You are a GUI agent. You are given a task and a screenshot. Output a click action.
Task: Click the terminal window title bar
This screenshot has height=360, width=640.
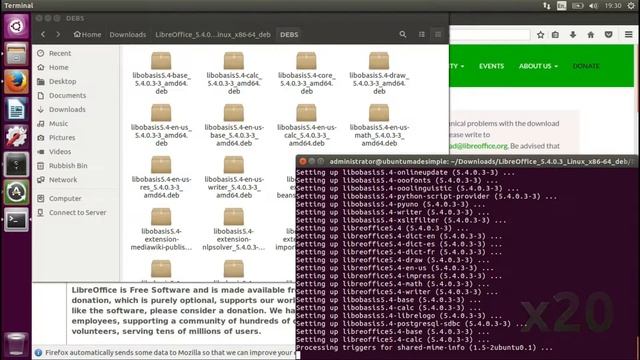coord(467,162)
